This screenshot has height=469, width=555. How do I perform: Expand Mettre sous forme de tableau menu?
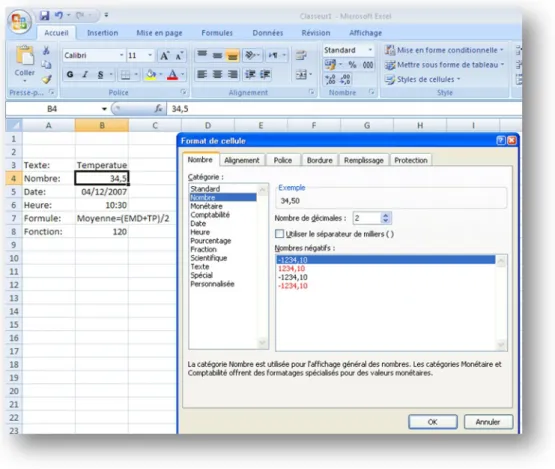pos(444,65)
